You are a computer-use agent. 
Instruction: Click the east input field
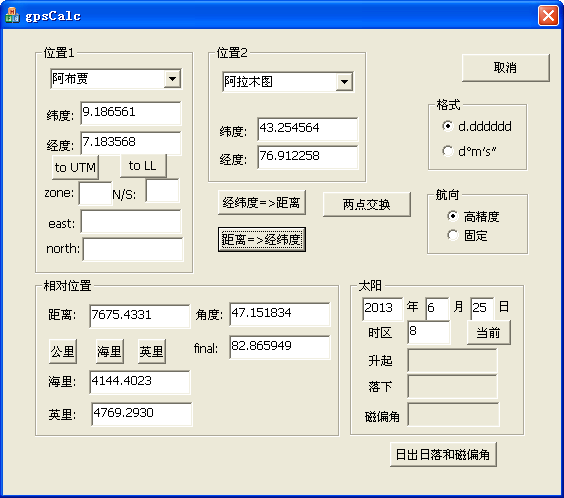click(131, 222)
